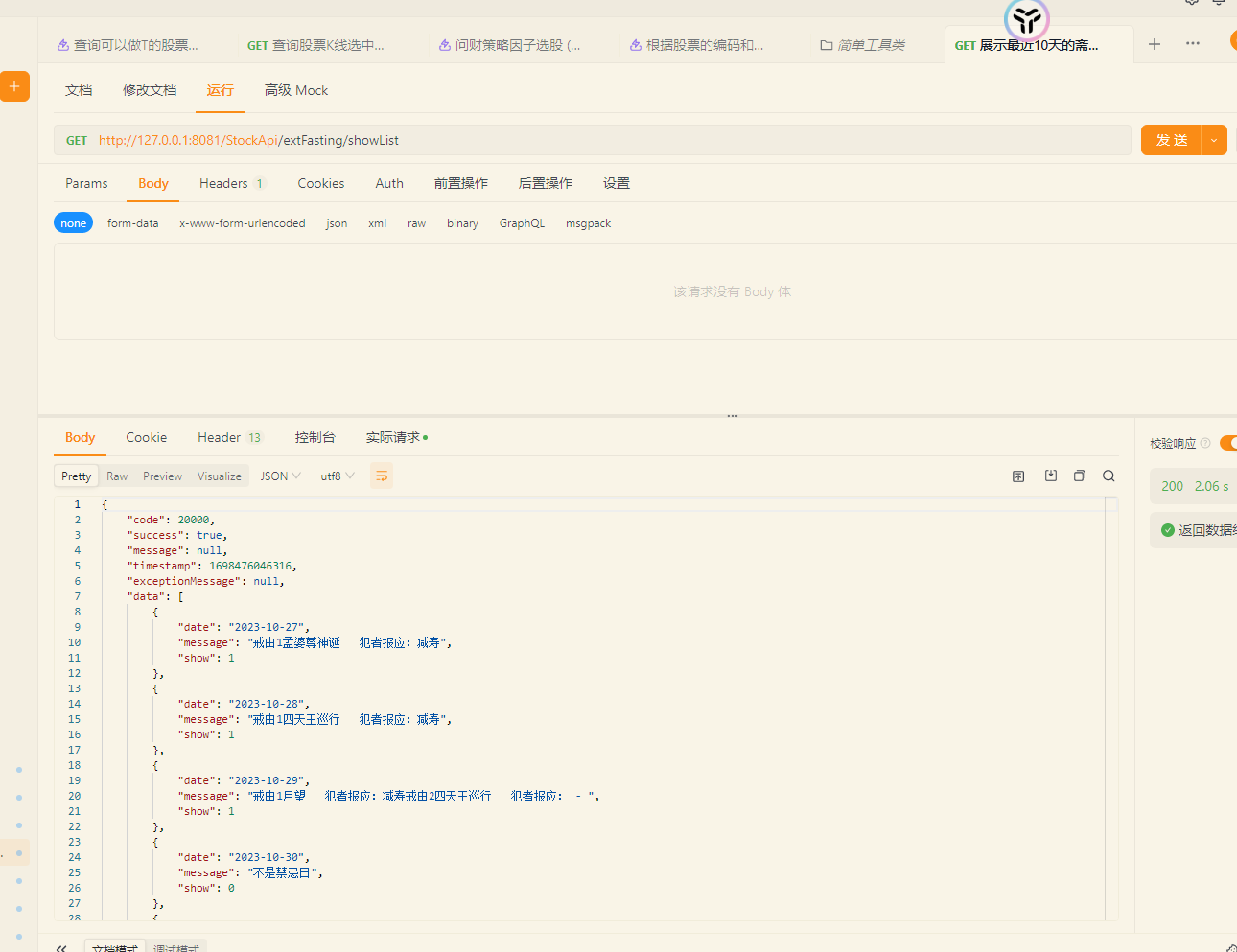This screenshot has width=1237, height=952.
Task: Open the 前置操作 tab
Action: 461,183
